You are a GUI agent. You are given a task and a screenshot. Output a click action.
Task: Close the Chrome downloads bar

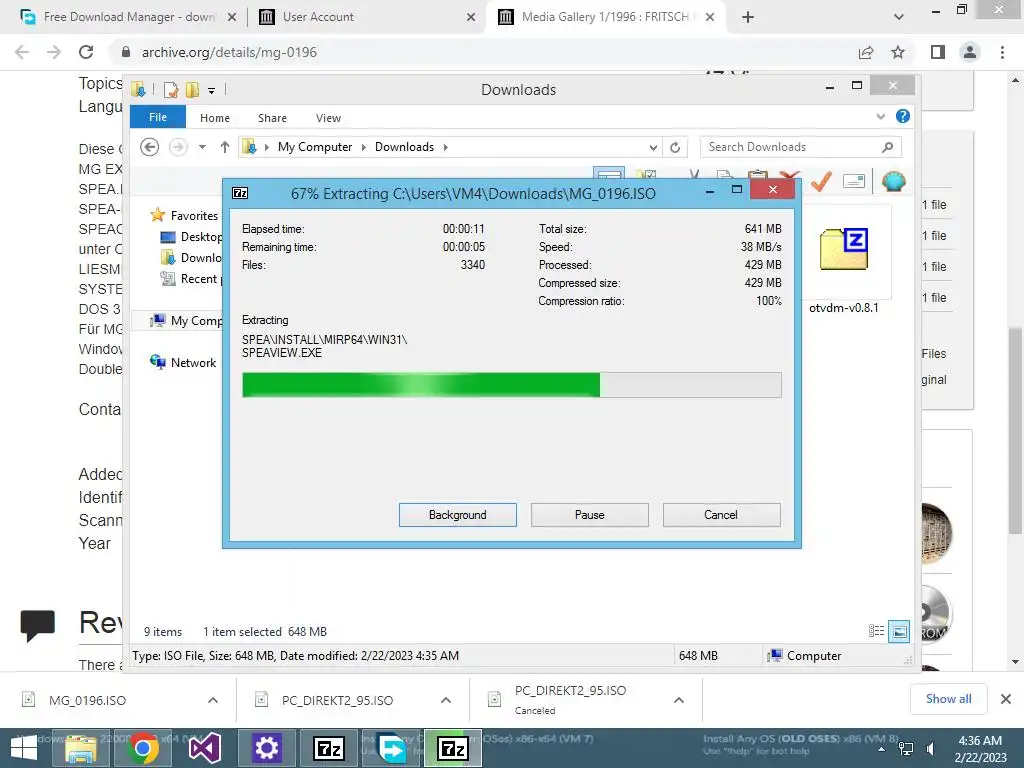pos(1006,699)
